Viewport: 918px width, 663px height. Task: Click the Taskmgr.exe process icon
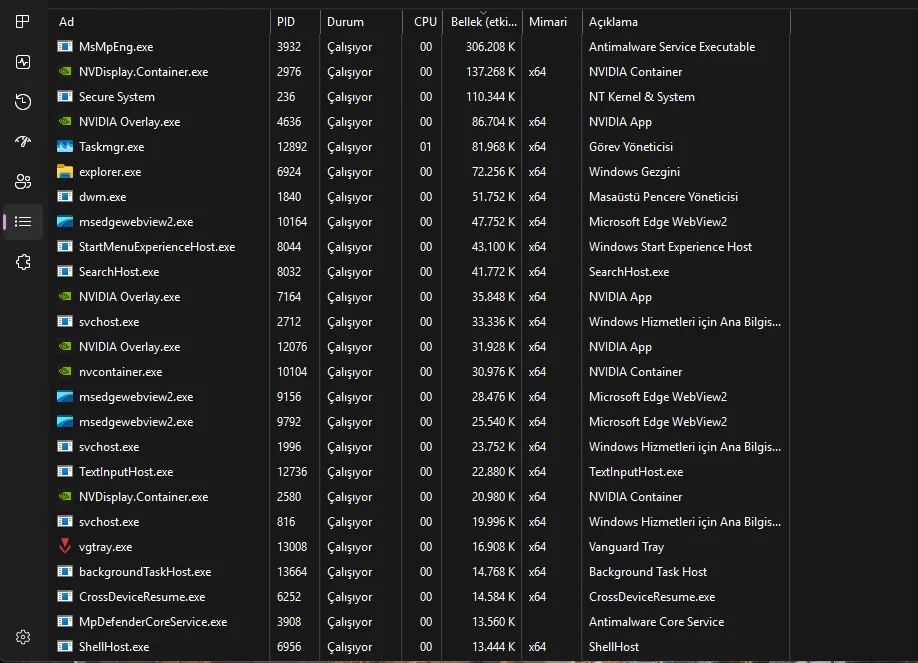pos(65,146)
